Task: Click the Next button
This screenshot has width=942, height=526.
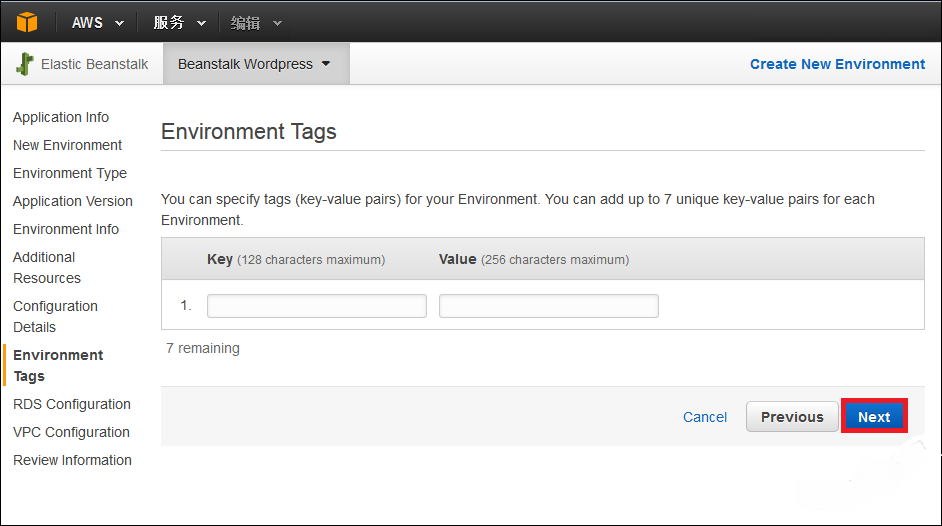Action: tap(874, 416)
